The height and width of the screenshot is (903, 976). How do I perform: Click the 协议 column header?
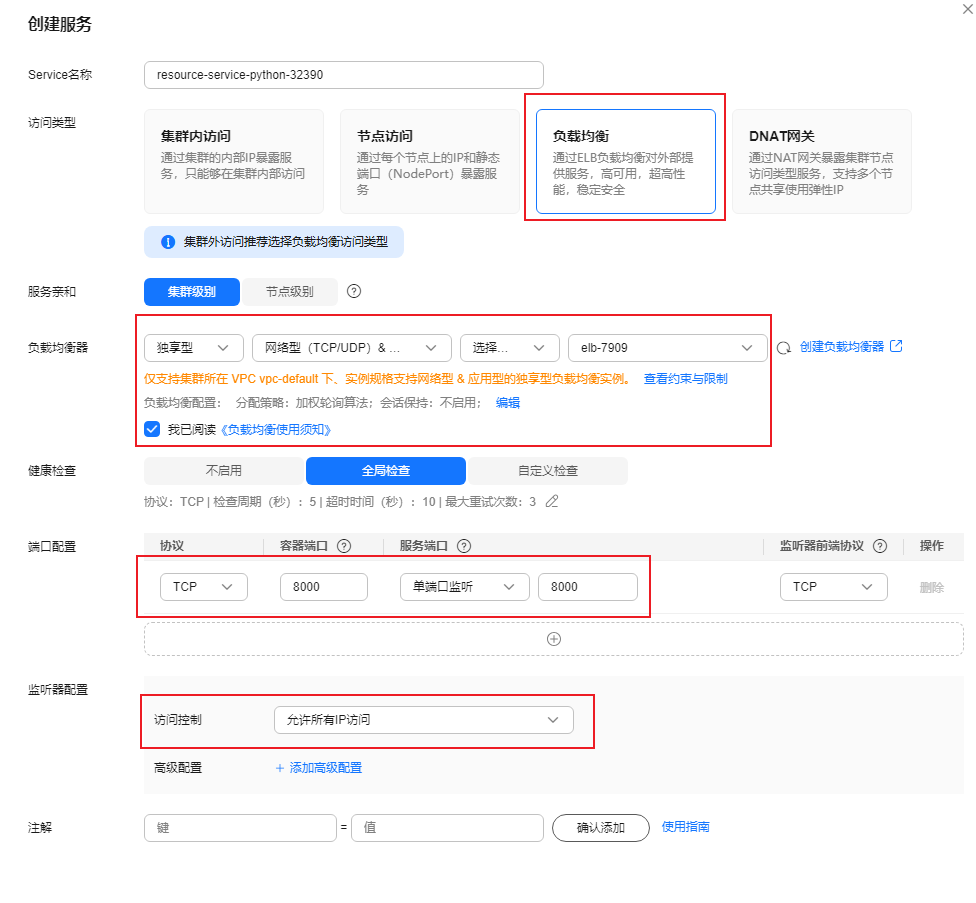(x=172, y=546)
